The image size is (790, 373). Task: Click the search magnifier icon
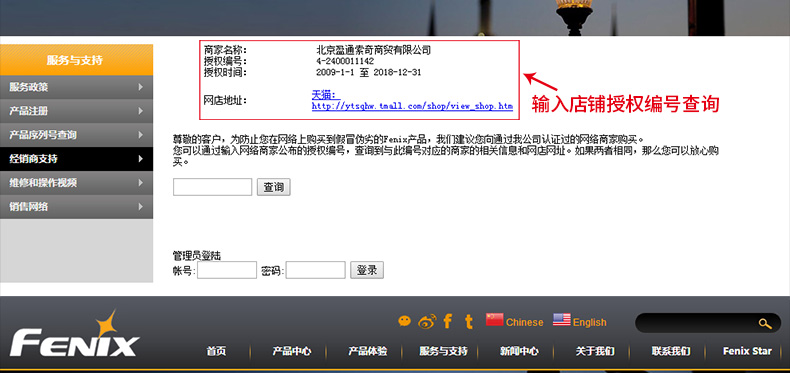pos(765,323)
